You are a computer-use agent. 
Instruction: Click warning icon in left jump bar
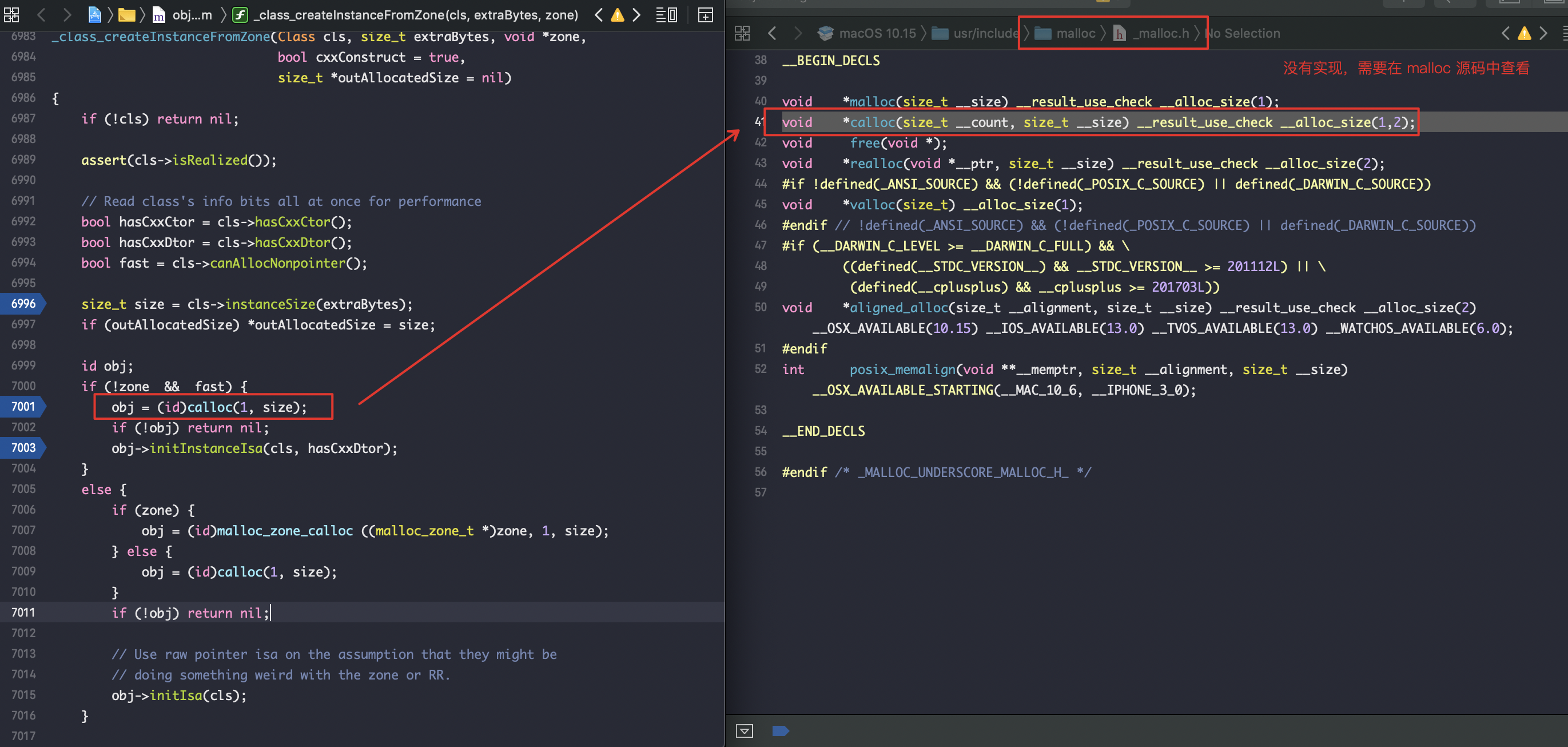point(617,15)
